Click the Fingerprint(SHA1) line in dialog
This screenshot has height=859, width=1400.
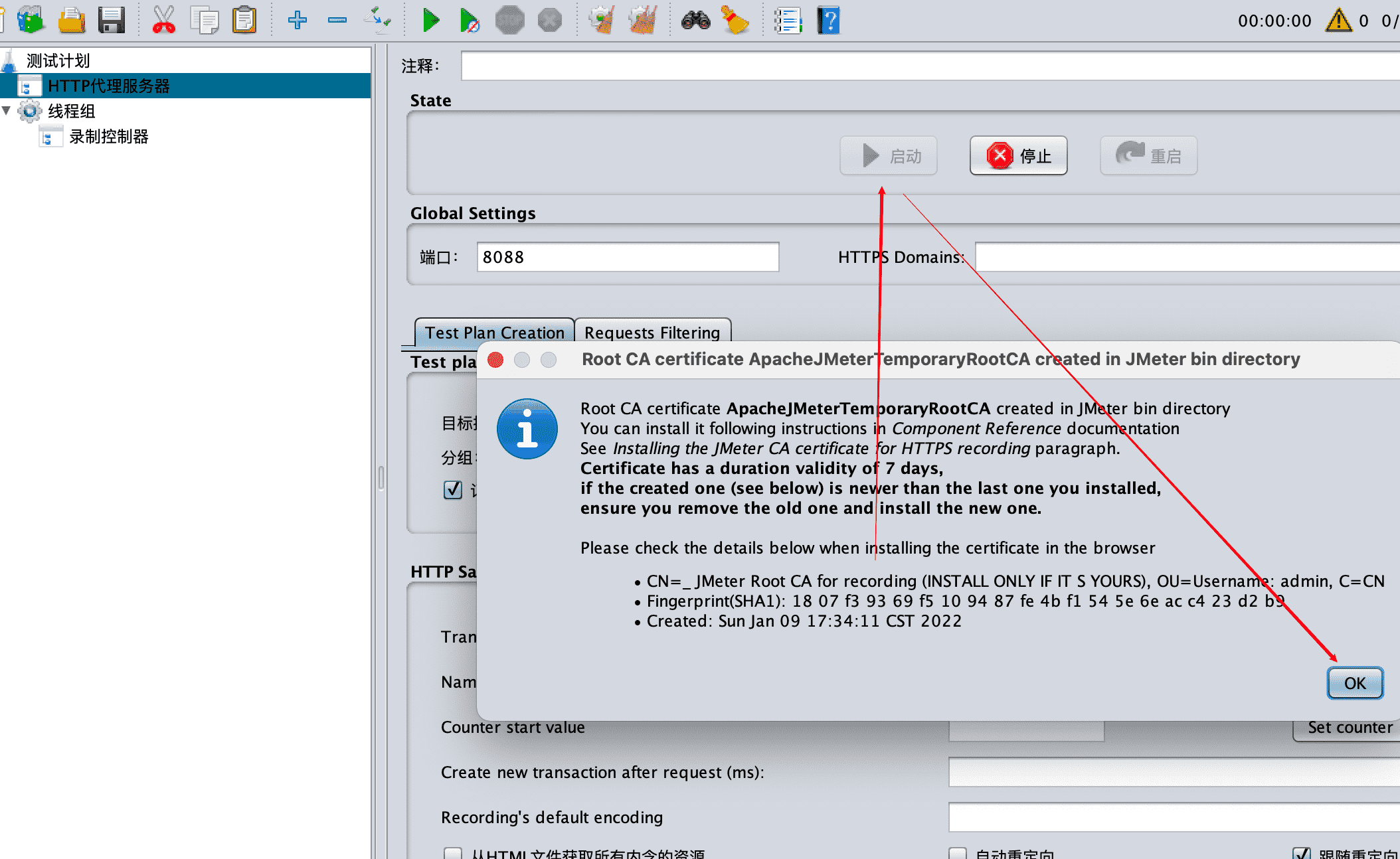tap(966, 601)
